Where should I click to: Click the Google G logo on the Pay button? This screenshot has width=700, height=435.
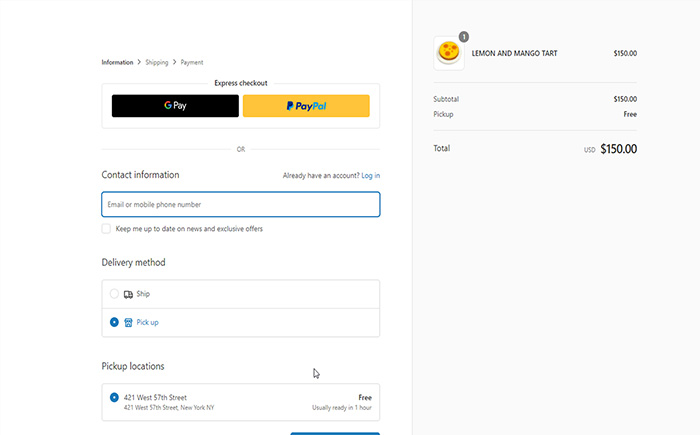pyautogui.click(x=168, y=105)
